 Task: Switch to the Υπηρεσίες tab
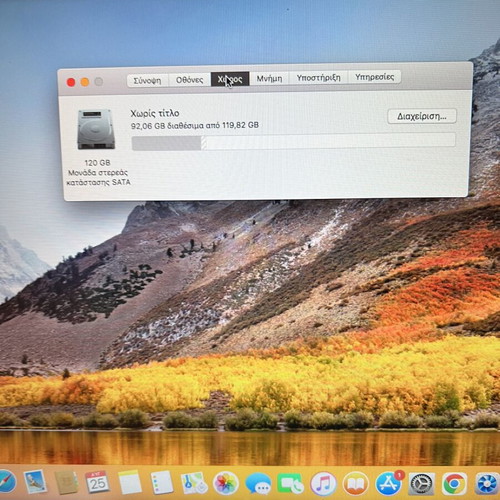click(374, 77)
